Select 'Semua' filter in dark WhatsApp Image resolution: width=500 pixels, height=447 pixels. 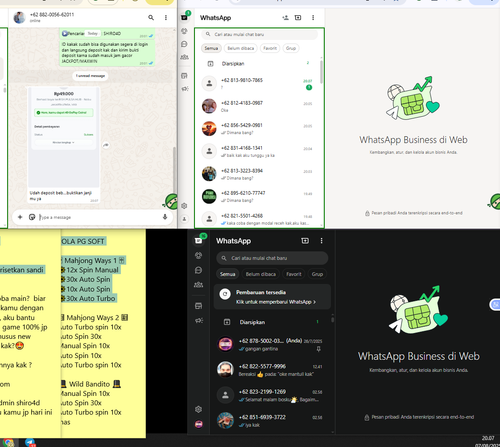[x=228, y=274]
